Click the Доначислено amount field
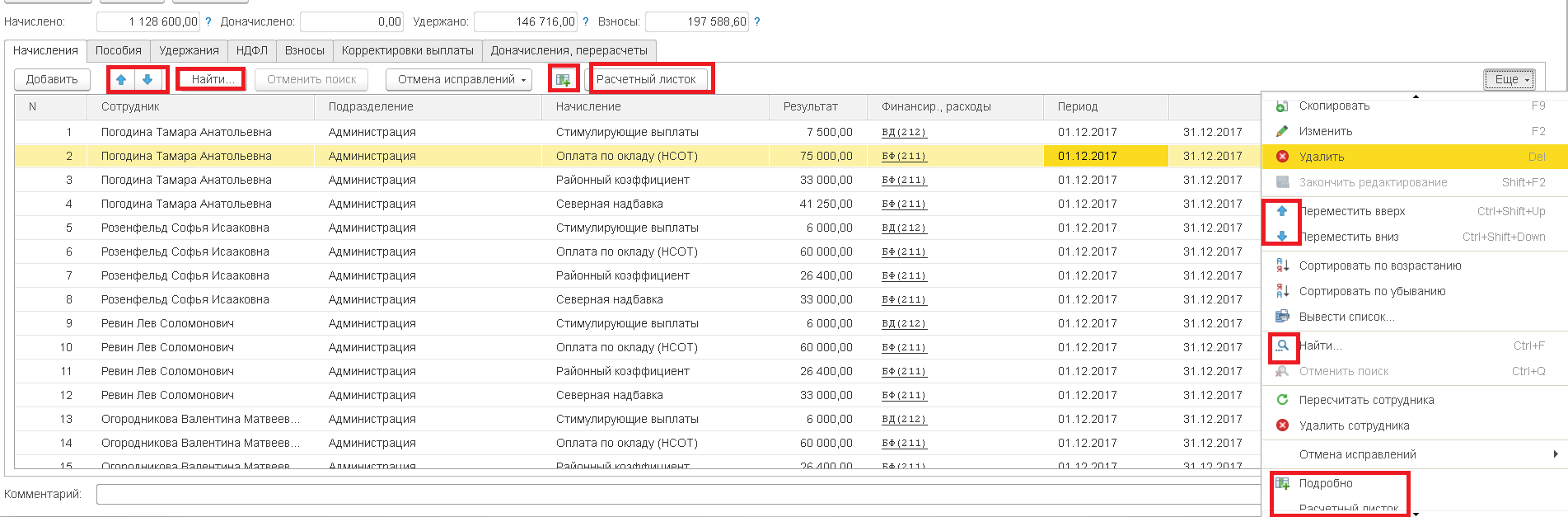Screen dimensions: 1568x517 [x=352, y=22]
